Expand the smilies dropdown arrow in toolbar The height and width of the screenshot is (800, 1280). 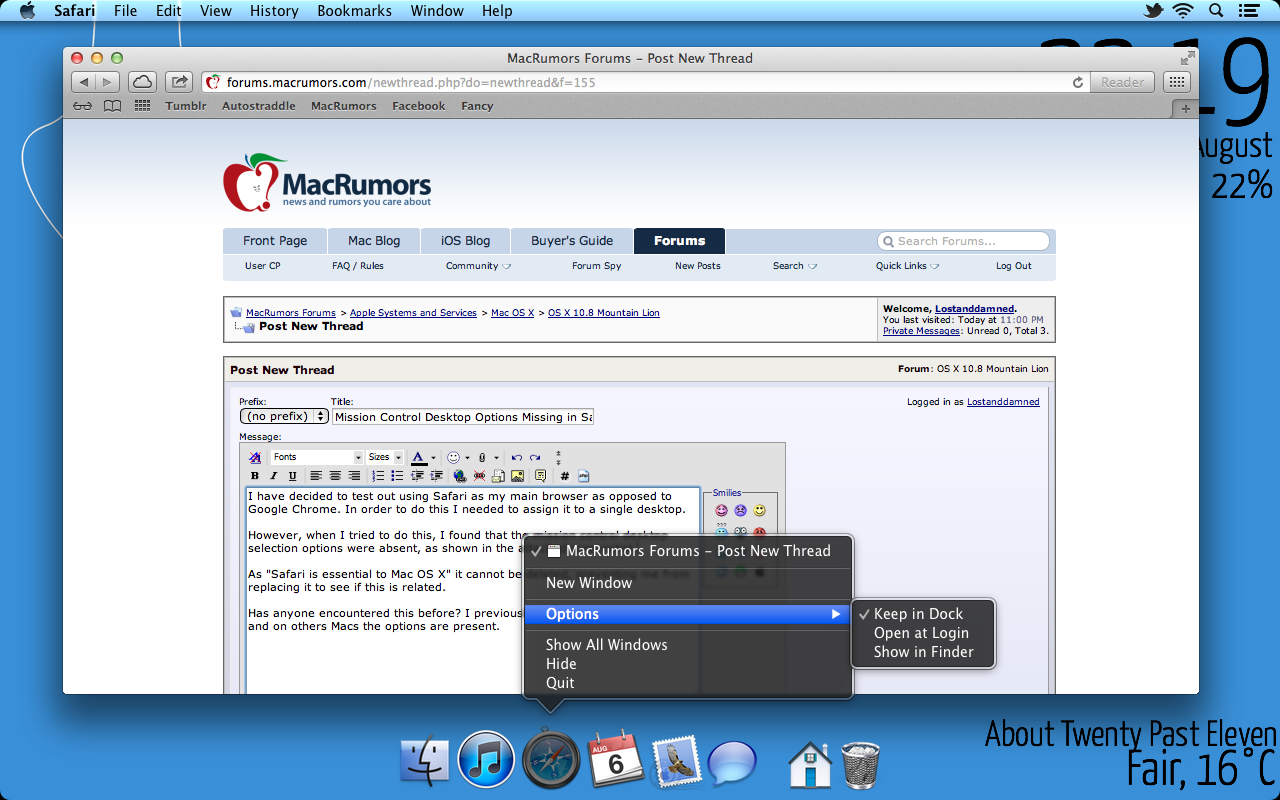(x=466, y=458)
